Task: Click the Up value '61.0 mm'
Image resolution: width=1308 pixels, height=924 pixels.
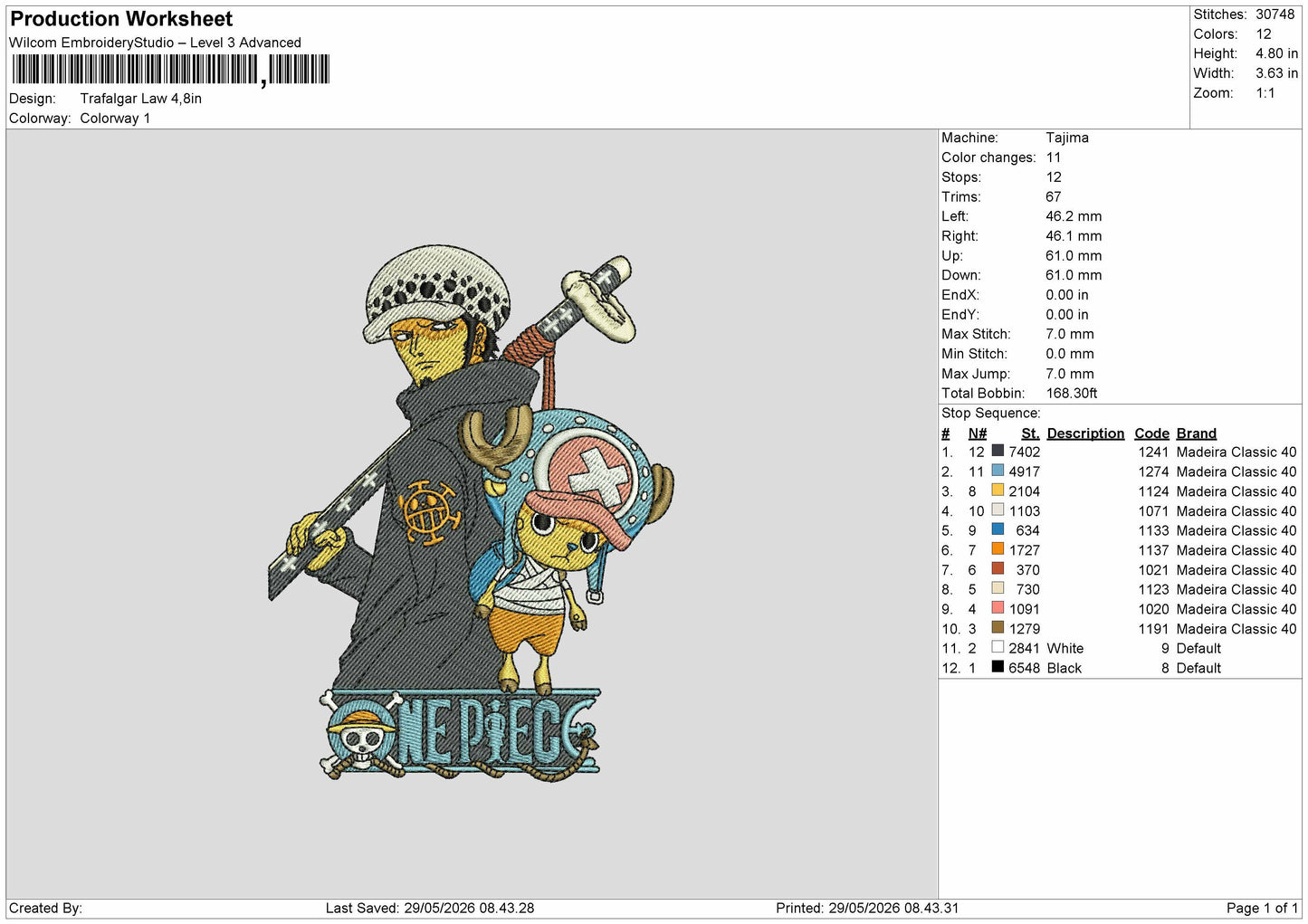Action: [1074, 256]
